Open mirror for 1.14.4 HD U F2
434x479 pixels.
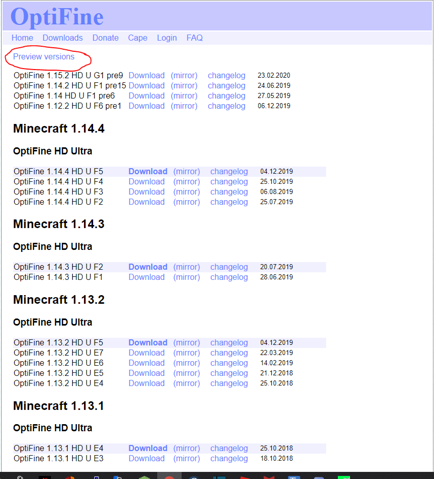[x=187, y=202]
